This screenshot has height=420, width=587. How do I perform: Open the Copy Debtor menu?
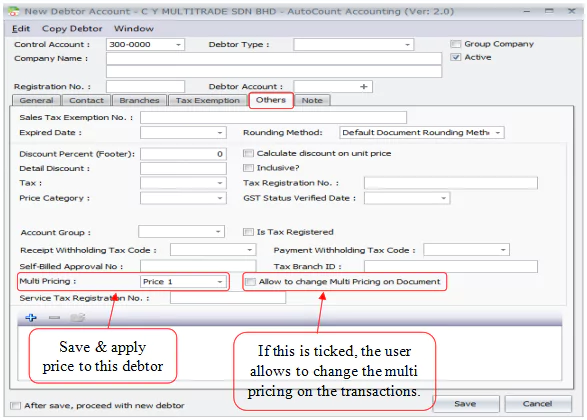coord(72,28)
